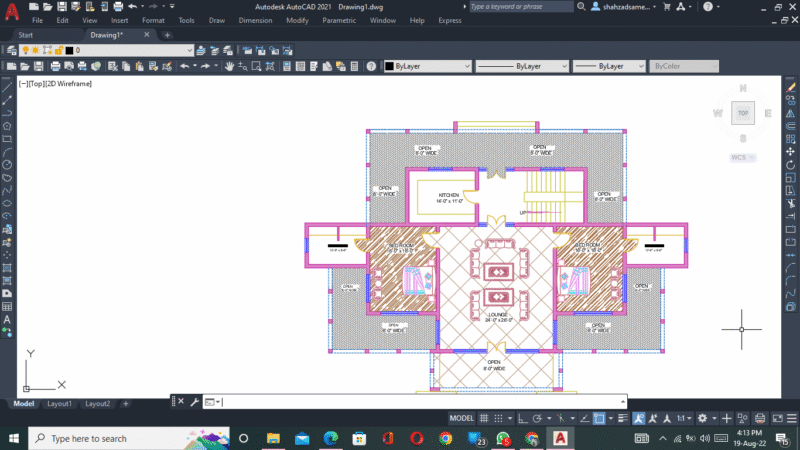Select the Rotate tool in Modify toolbar
Image resolution: width=800 pixels, height=450 pixels.
pos(790,165)
